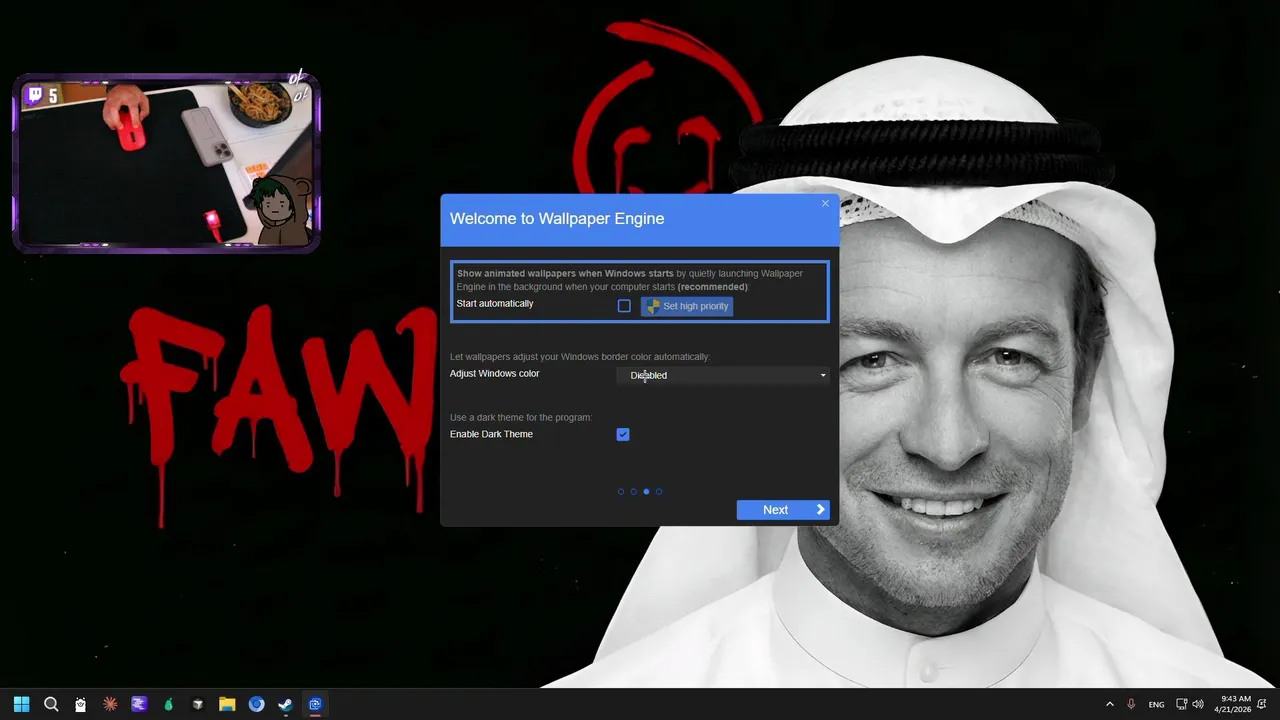This screenshot has width=1280, height=720.
Task: Open the green pear app in taskbar
Action: click(x=168, y=704)
